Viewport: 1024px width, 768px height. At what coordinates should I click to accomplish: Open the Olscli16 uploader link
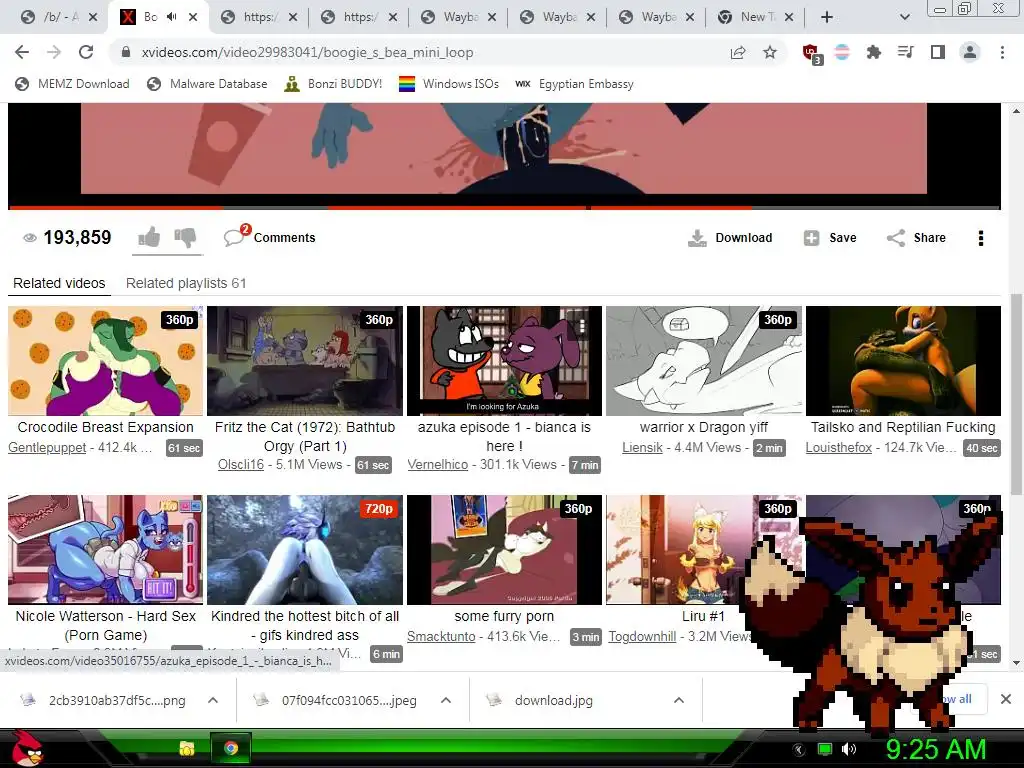pos(241,465)
